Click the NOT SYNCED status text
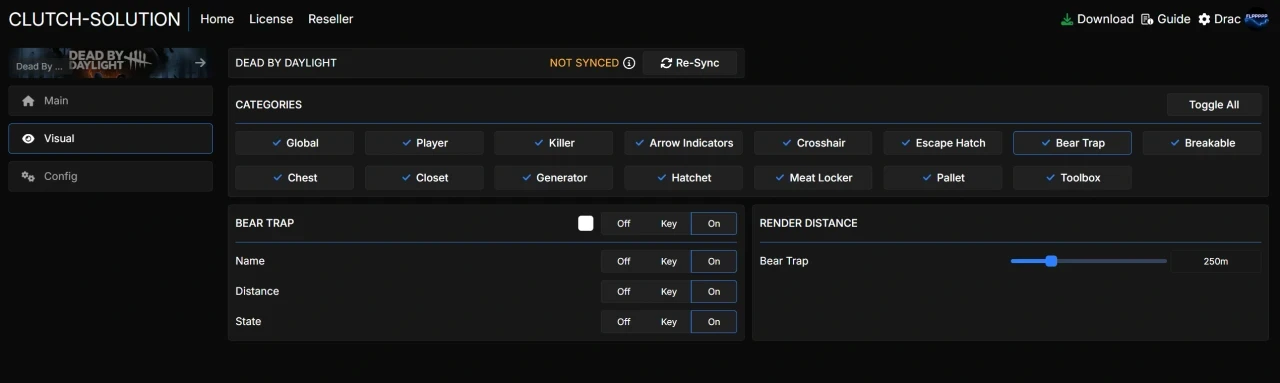Viewport: 1280px width, 383px height. pyautogui.click(x=584, y=63)
